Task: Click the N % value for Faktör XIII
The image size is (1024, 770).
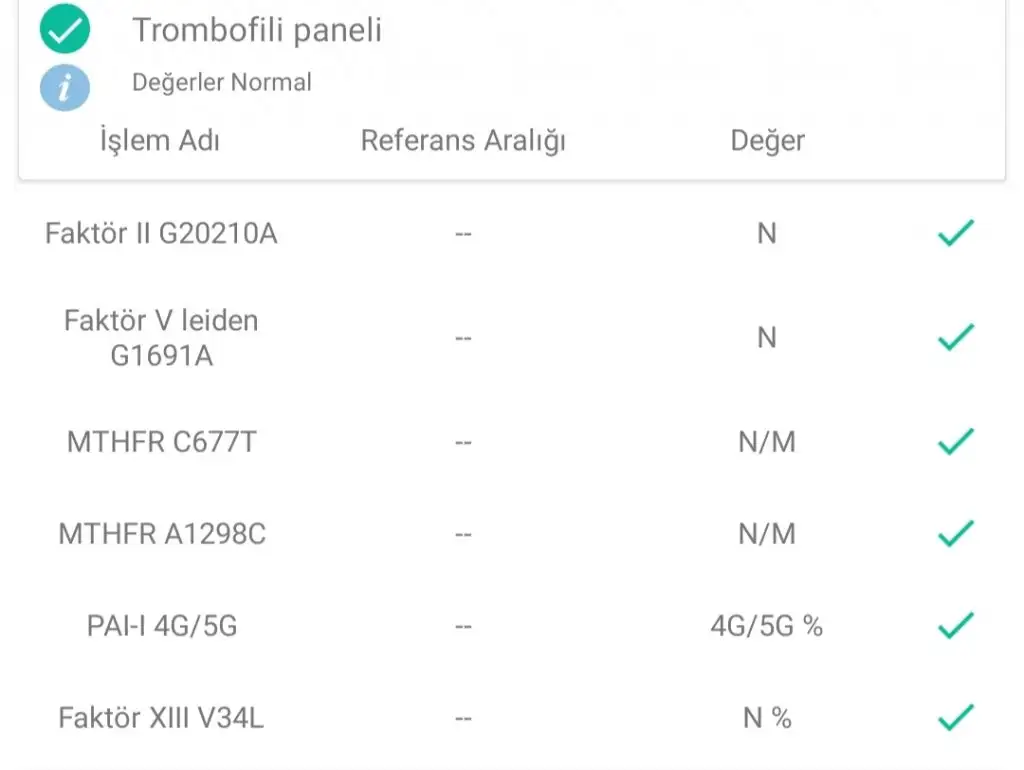Action: [767, 718]
